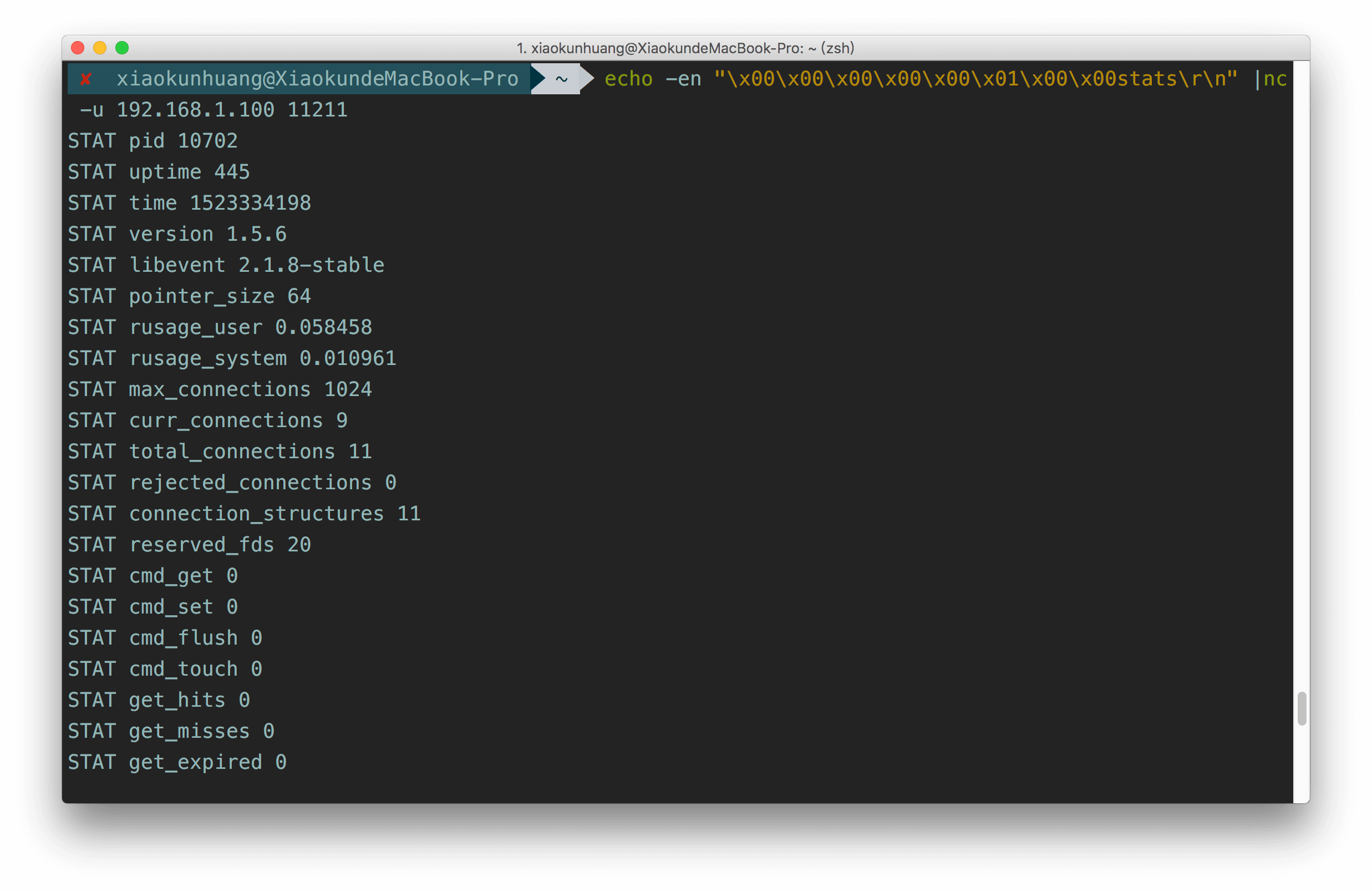Image resolution: width=1372 pixels, height=892 pixels.
Task: Click the line STAT cmd_set 0
Action: coord(153,607)
